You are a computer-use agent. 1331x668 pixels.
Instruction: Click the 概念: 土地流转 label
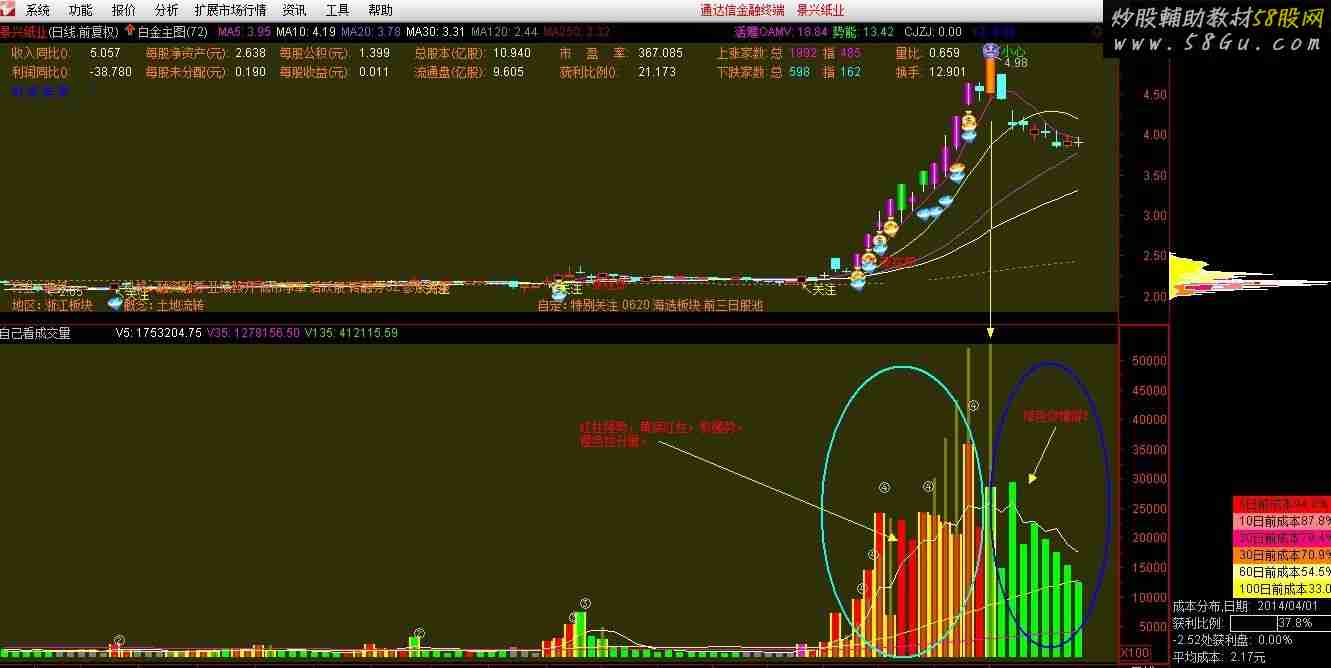point(163,305)
